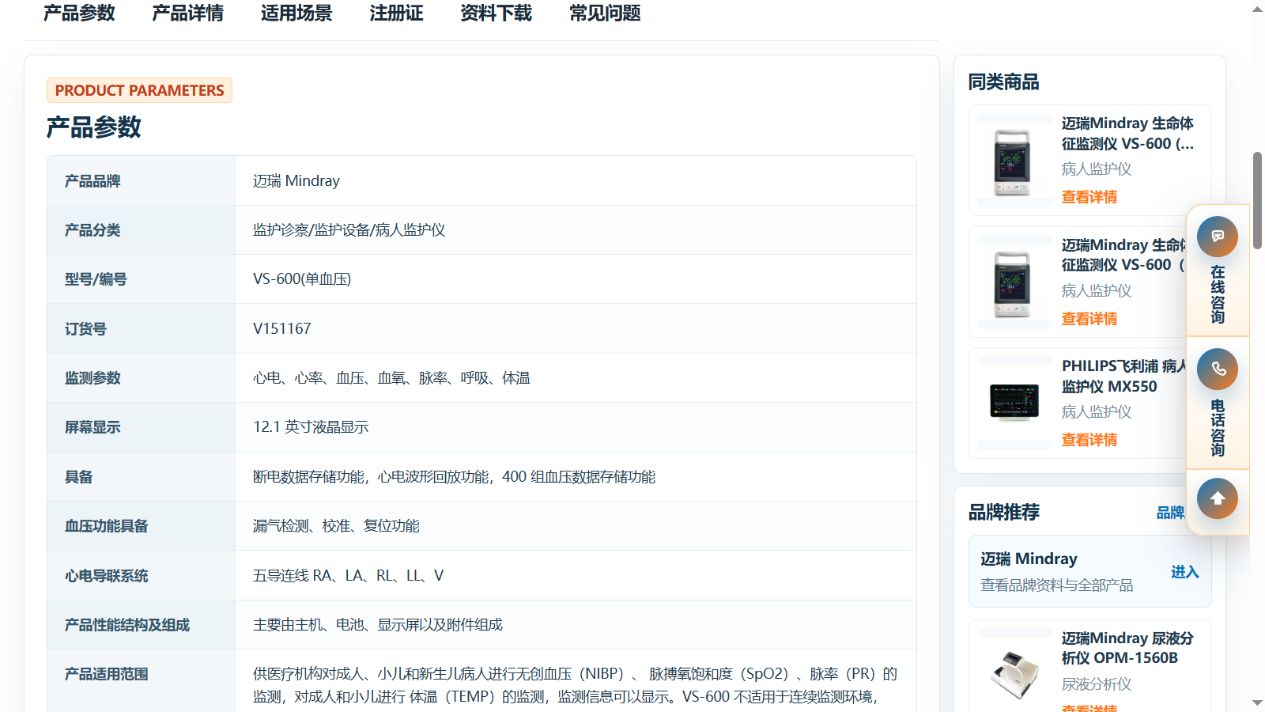Click the online consultation chat icon
The image size is (1265, 712).
(x=1217, y=237)
